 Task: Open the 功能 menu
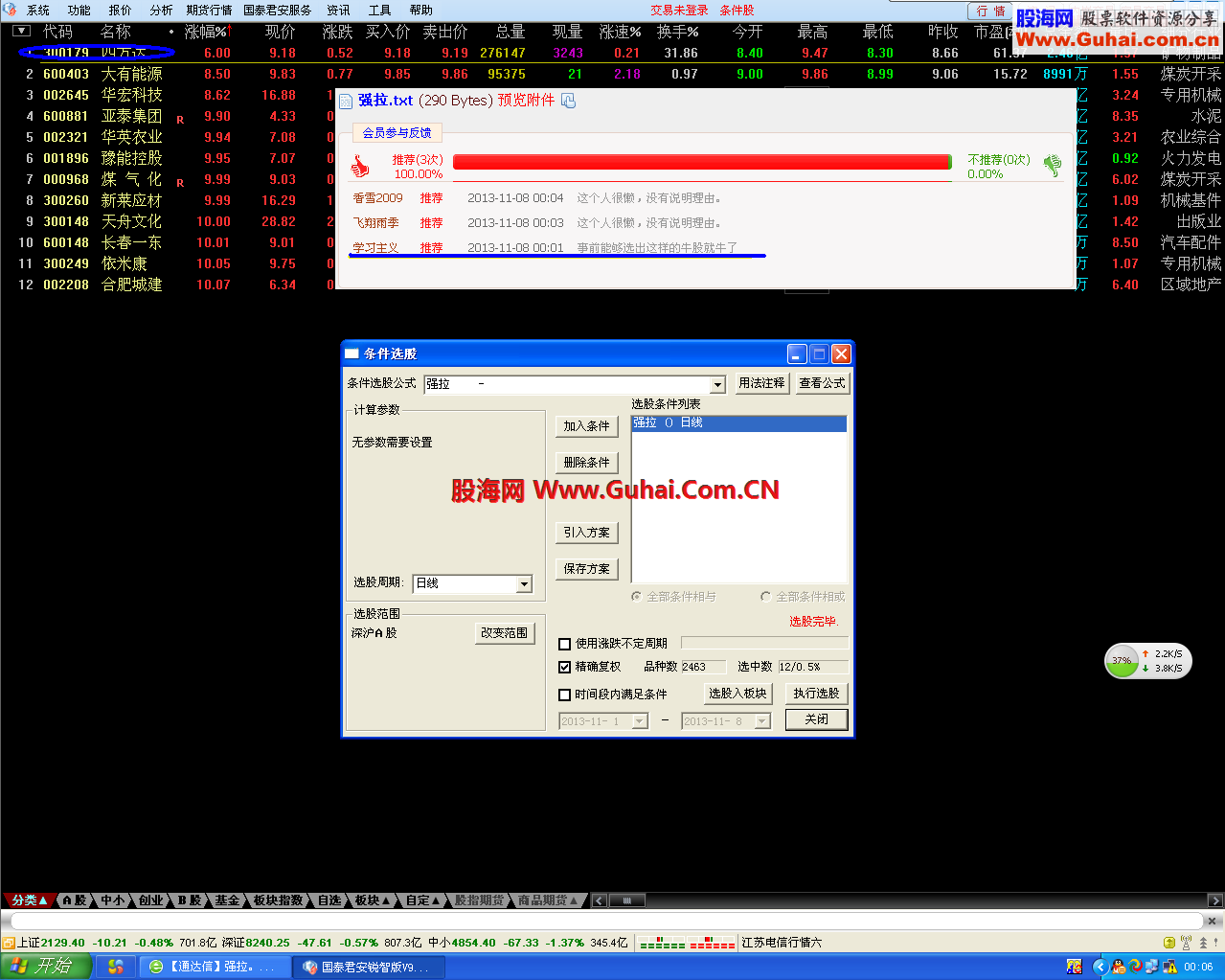(x=79, y=10)
